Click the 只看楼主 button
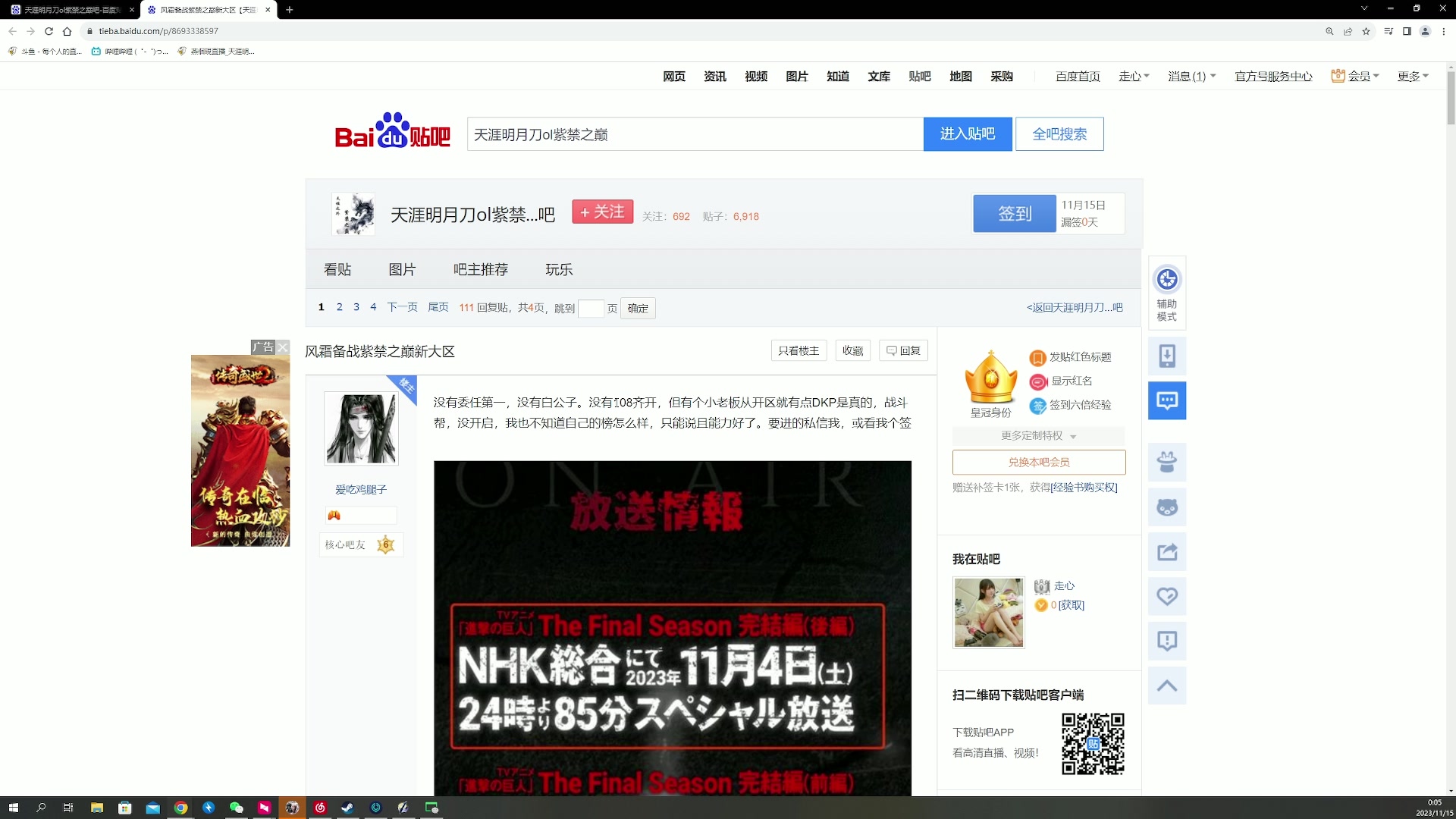Image resolution: width=1456 pixels, height=819 pixels. (799, 350)
